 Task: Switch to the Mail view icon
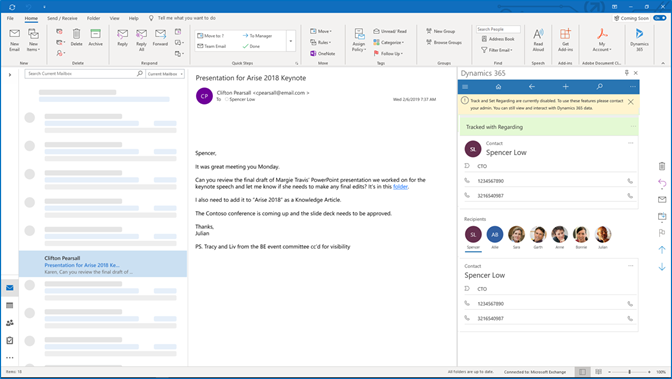coord(10,288)
